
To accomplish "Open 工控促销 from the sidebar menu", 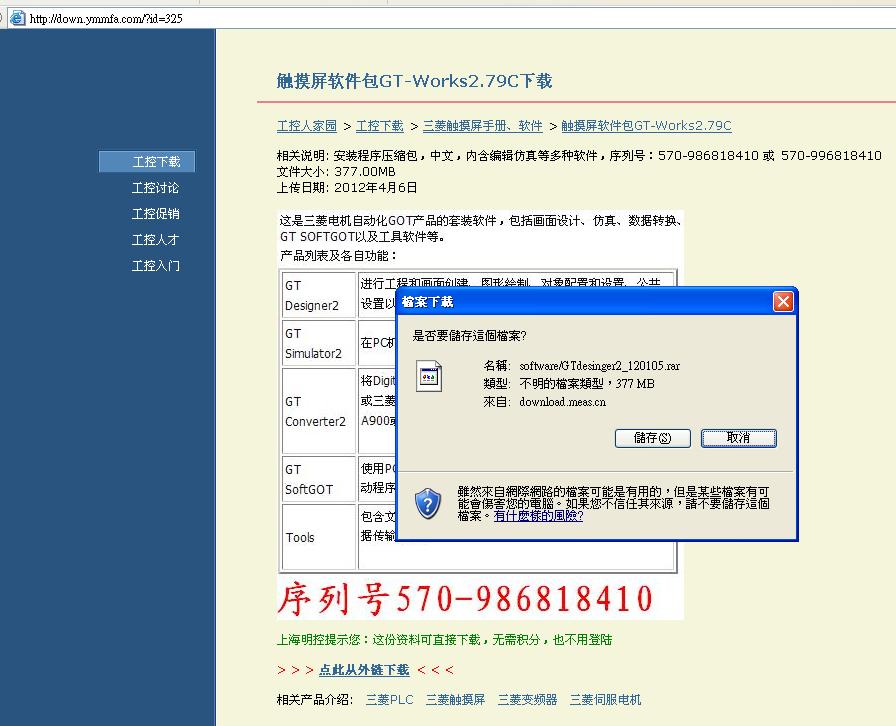I will [156, 214].
